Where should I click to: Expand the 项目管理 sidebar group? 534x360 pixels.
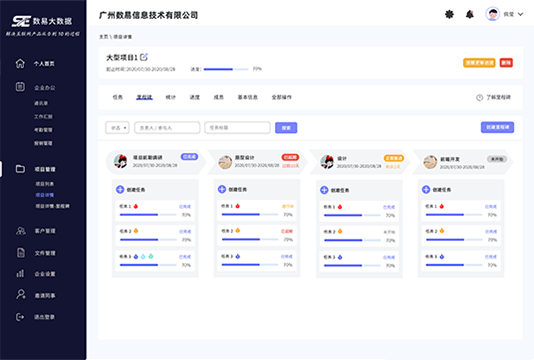[45, 169]
